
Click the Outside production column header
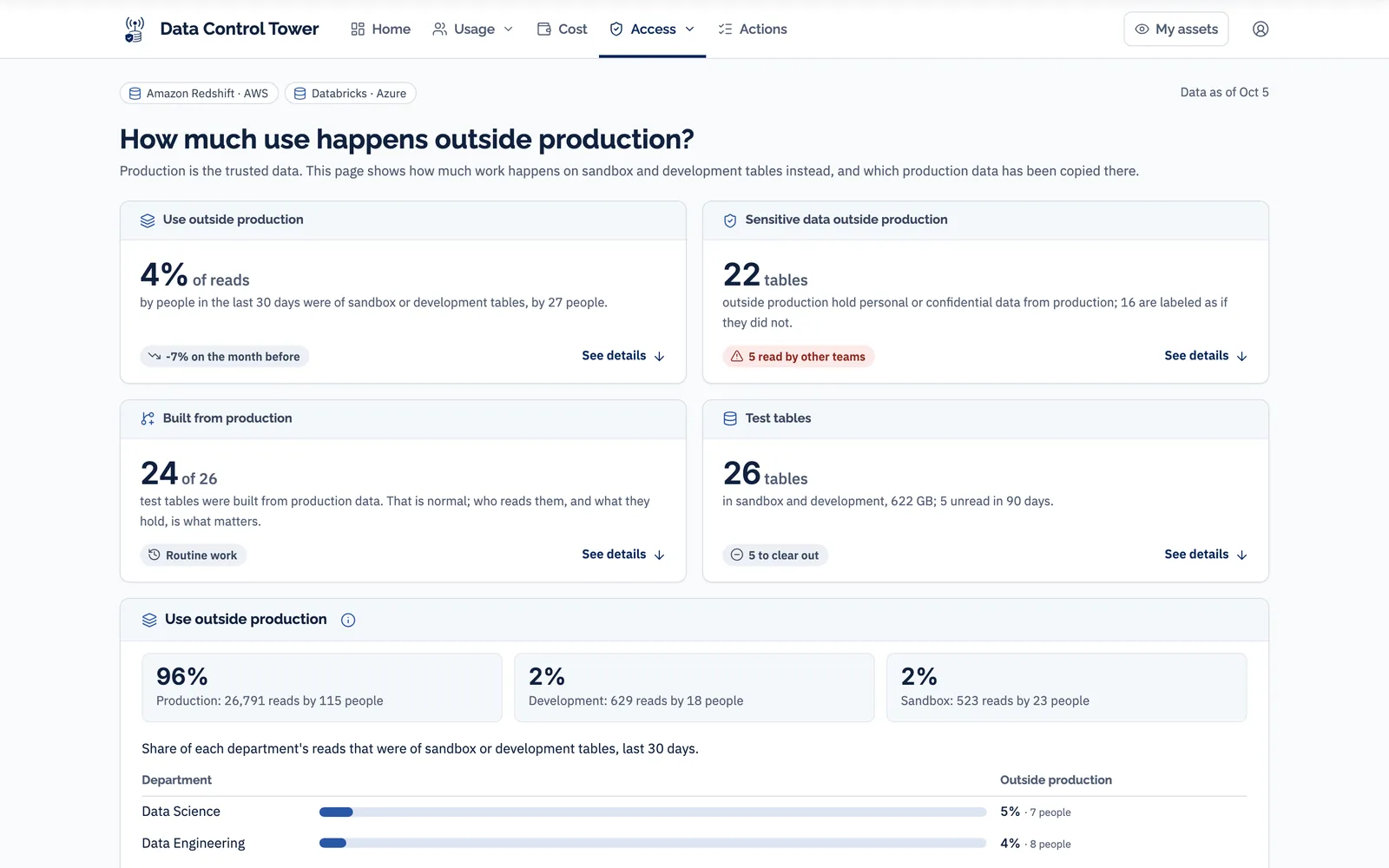[1056, 780]
